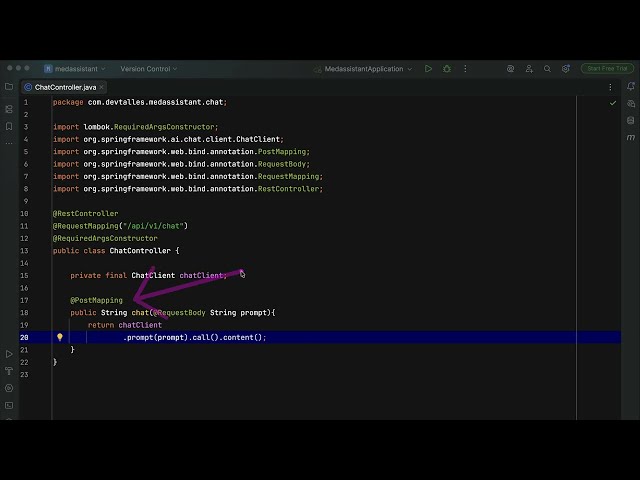Click the green inspections checkmark widget

tap(613, 103)
